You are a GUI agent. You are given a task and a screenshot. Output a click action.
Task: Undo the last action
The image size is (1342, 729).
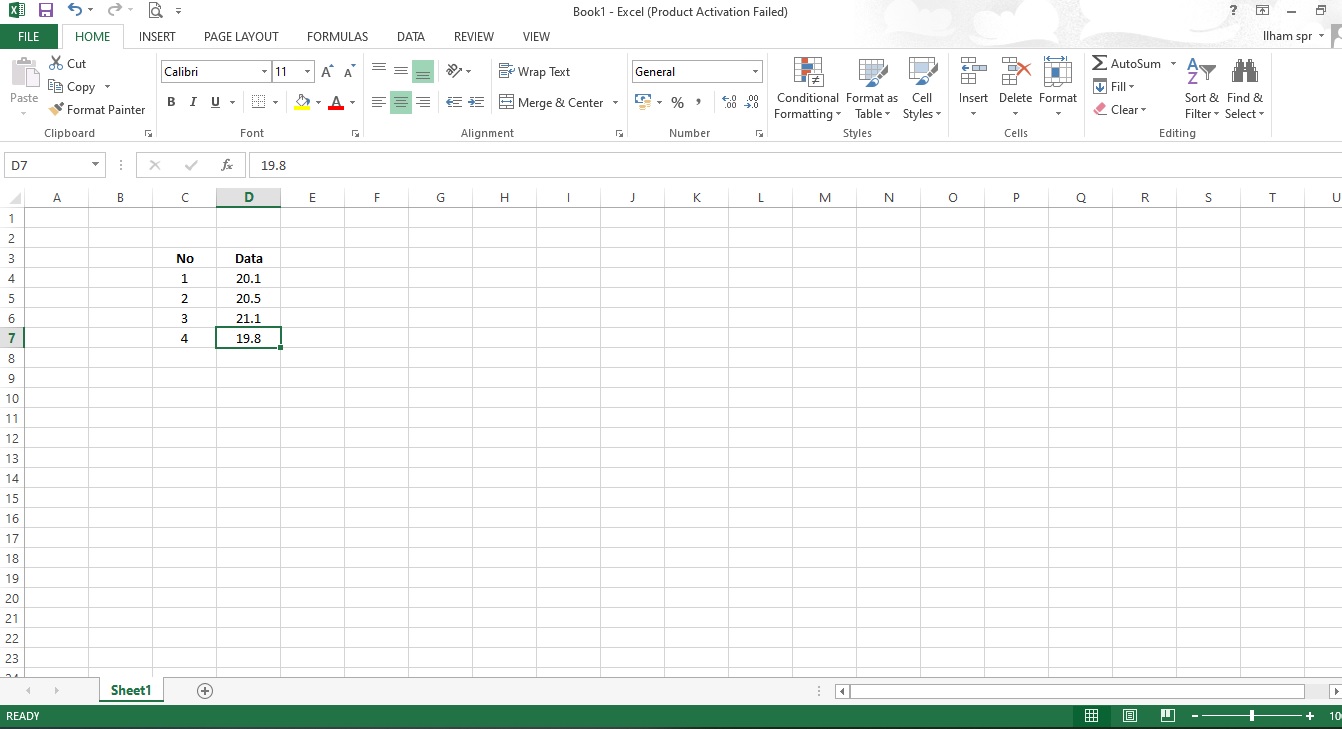pyautogui.click(x=76, y=10)
